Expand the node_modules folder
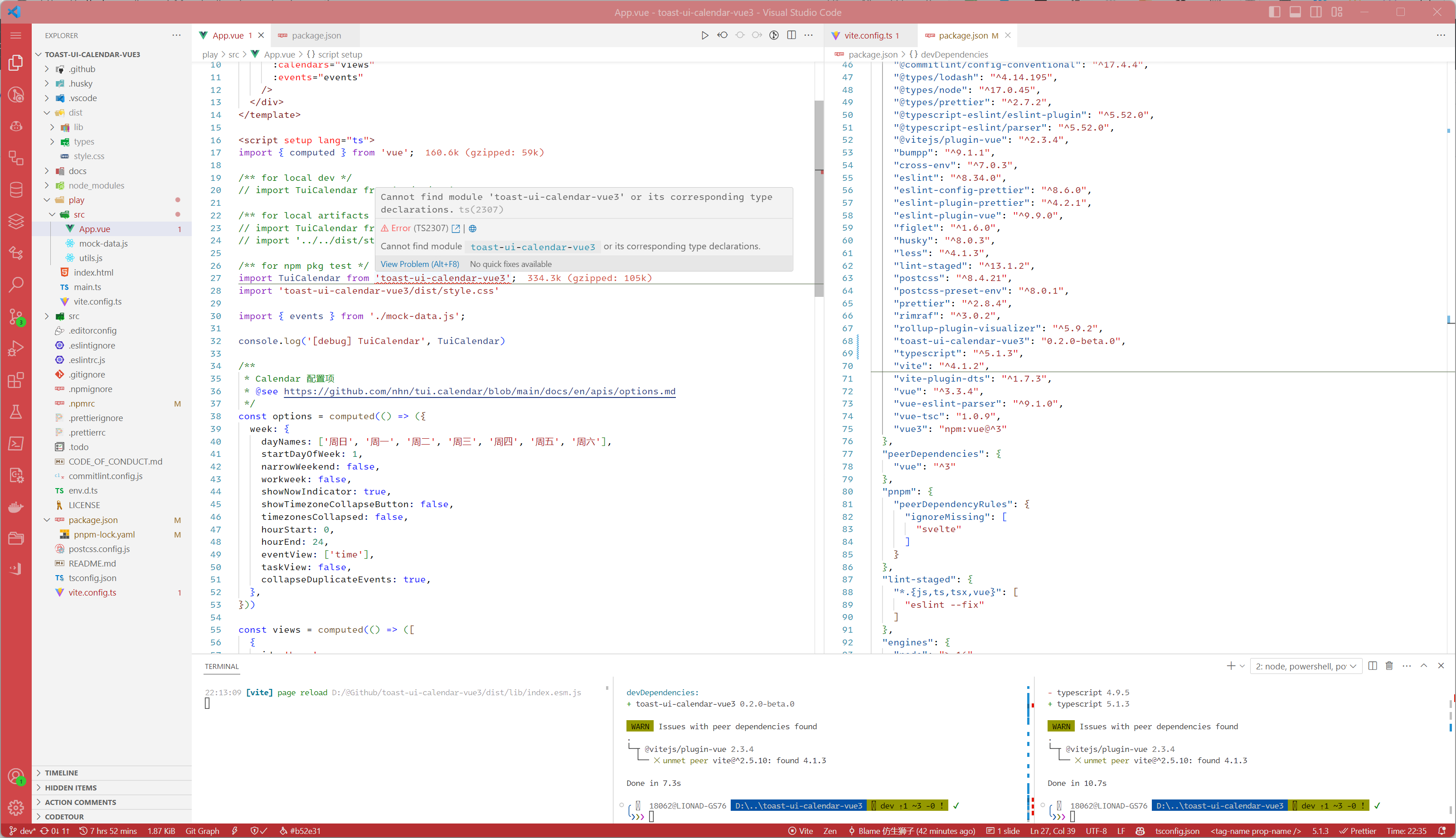The image size is (1456, 838). [96, 185]
